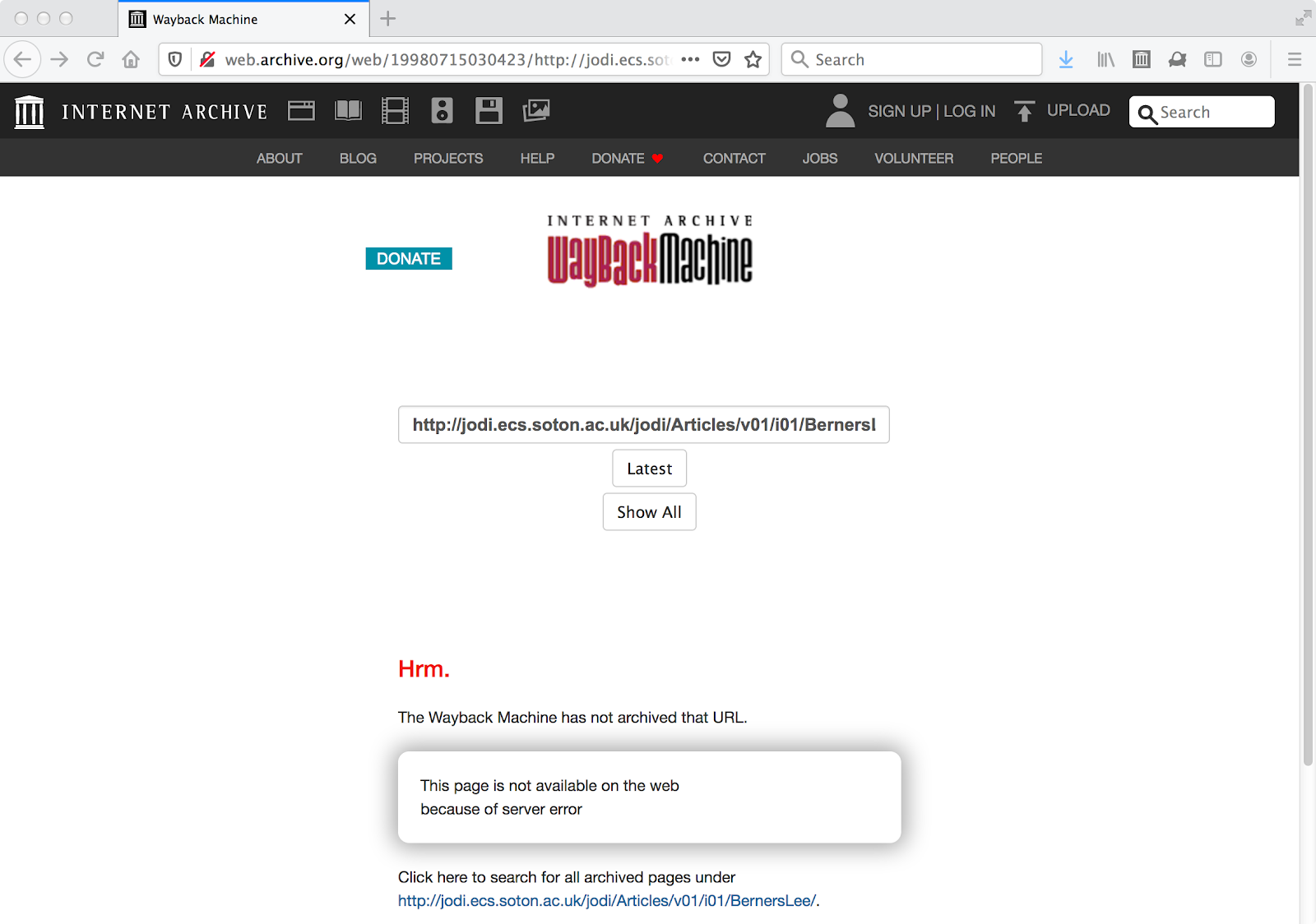Viewport: 1316px width, 924px height.
Task: Click the Show All button
Action: (x=649, y=512)
